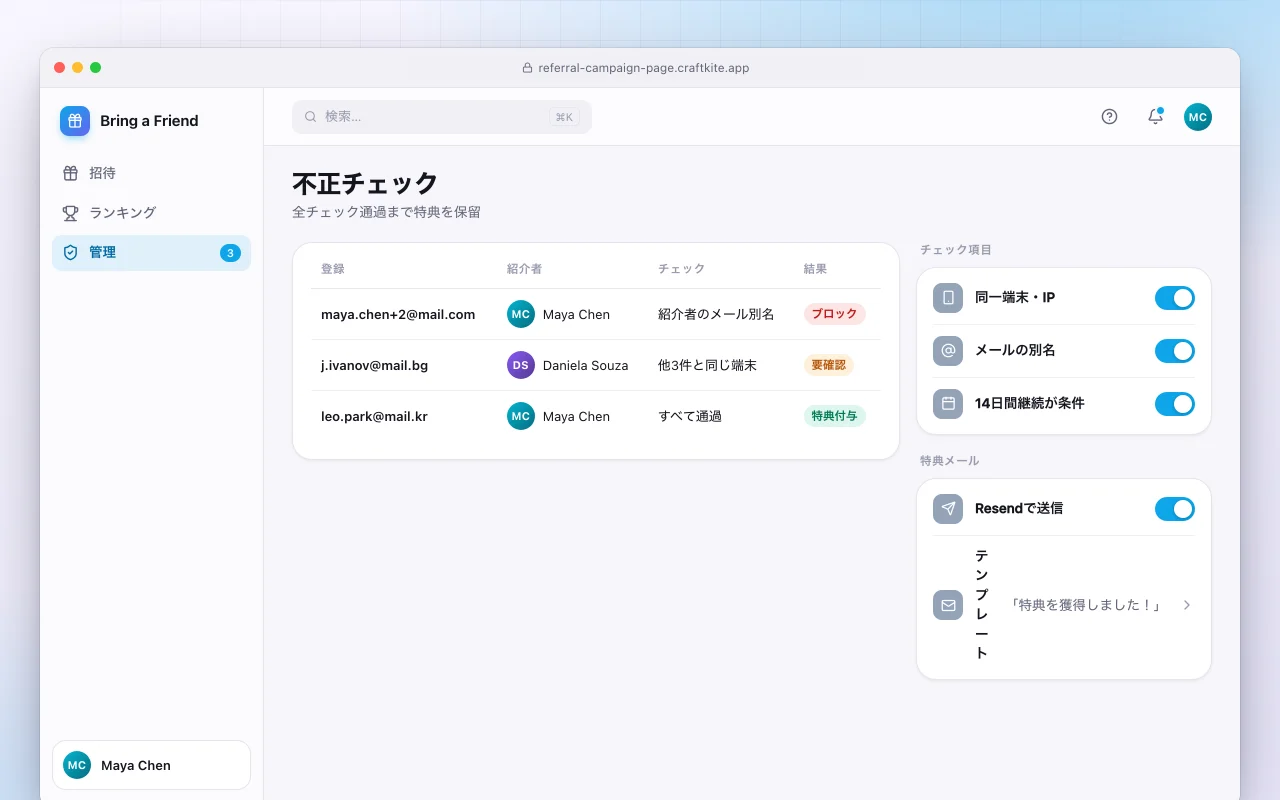
Task: Click 紹介者のメール別名 check text
Action: point(716,314)
